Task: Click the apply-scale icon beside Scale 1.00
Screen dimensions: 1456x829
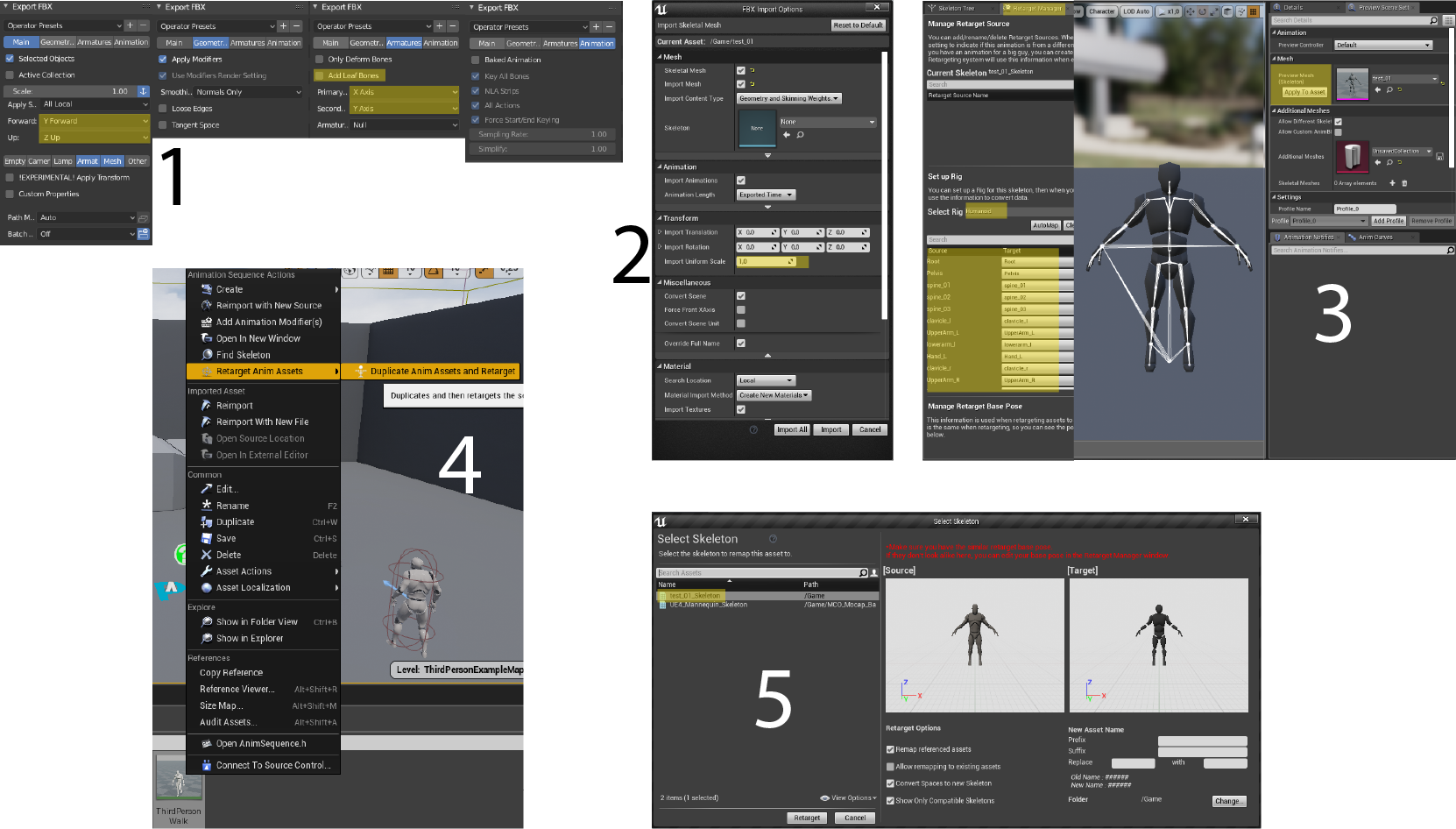Action: [143, 91]
